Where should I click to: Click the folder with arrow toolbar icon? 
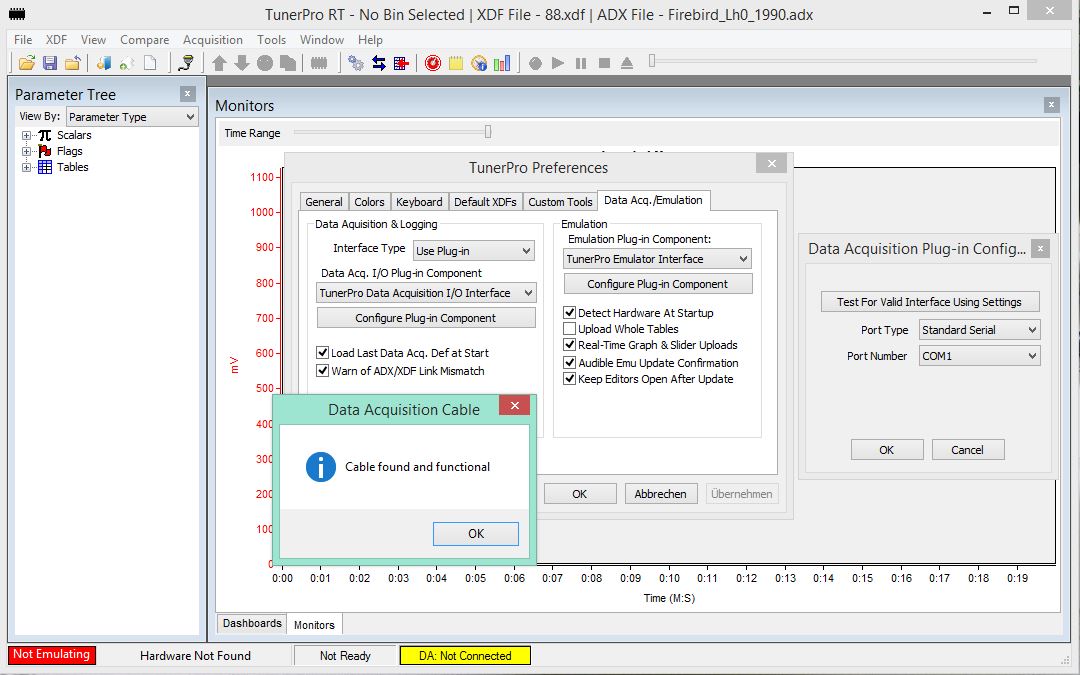tap(72, 63)
